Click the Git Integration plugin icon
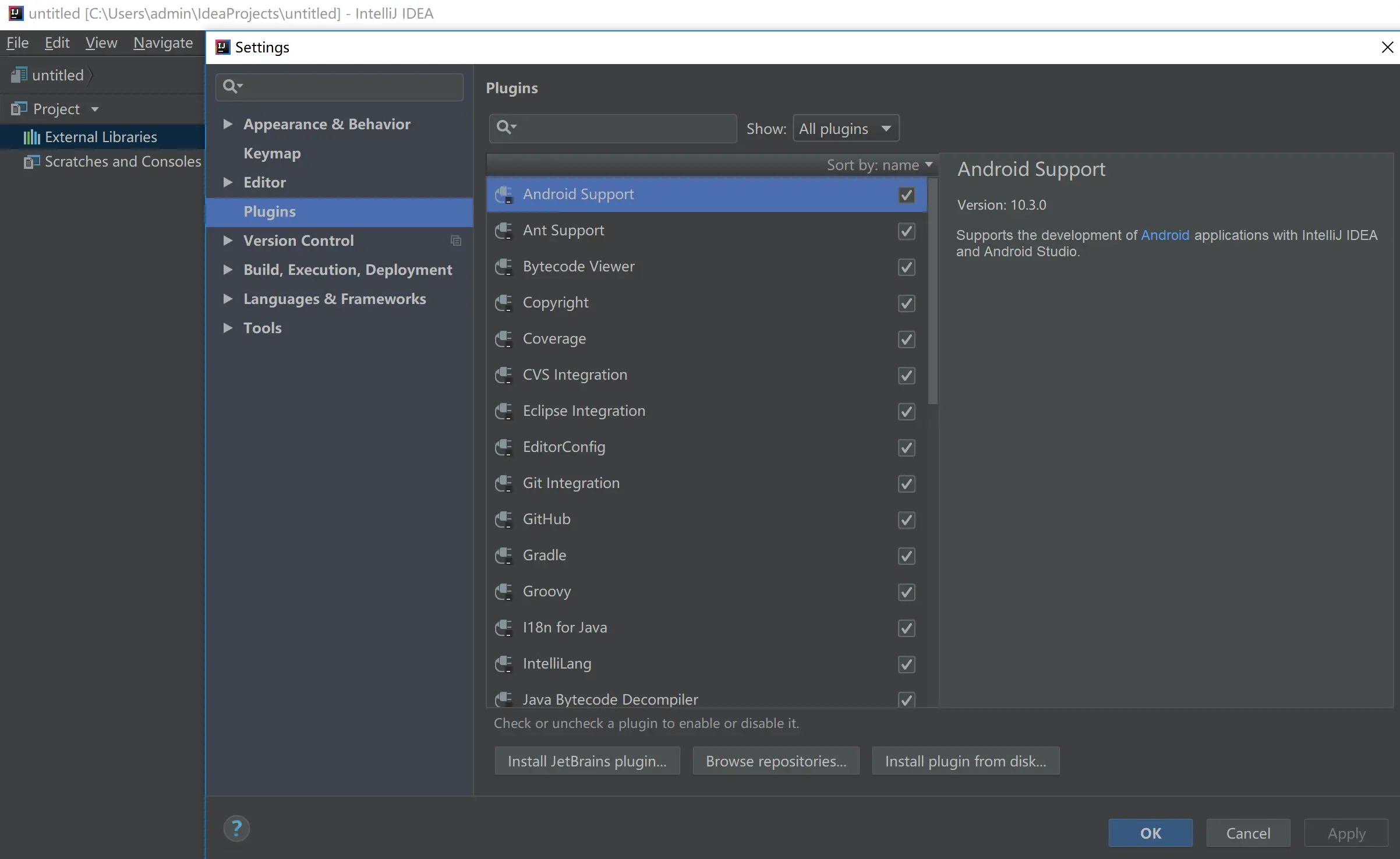 coord(504,483)
